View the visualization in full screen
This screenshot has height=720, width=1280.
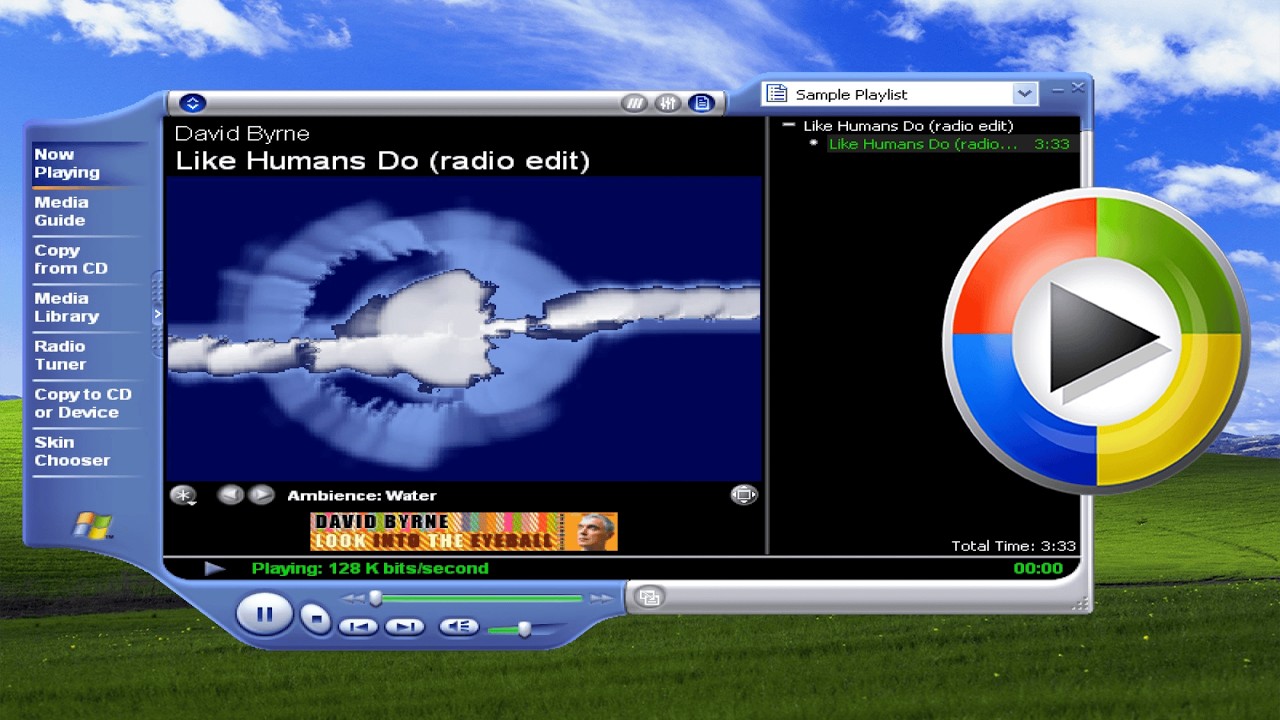tap(743, 494)
